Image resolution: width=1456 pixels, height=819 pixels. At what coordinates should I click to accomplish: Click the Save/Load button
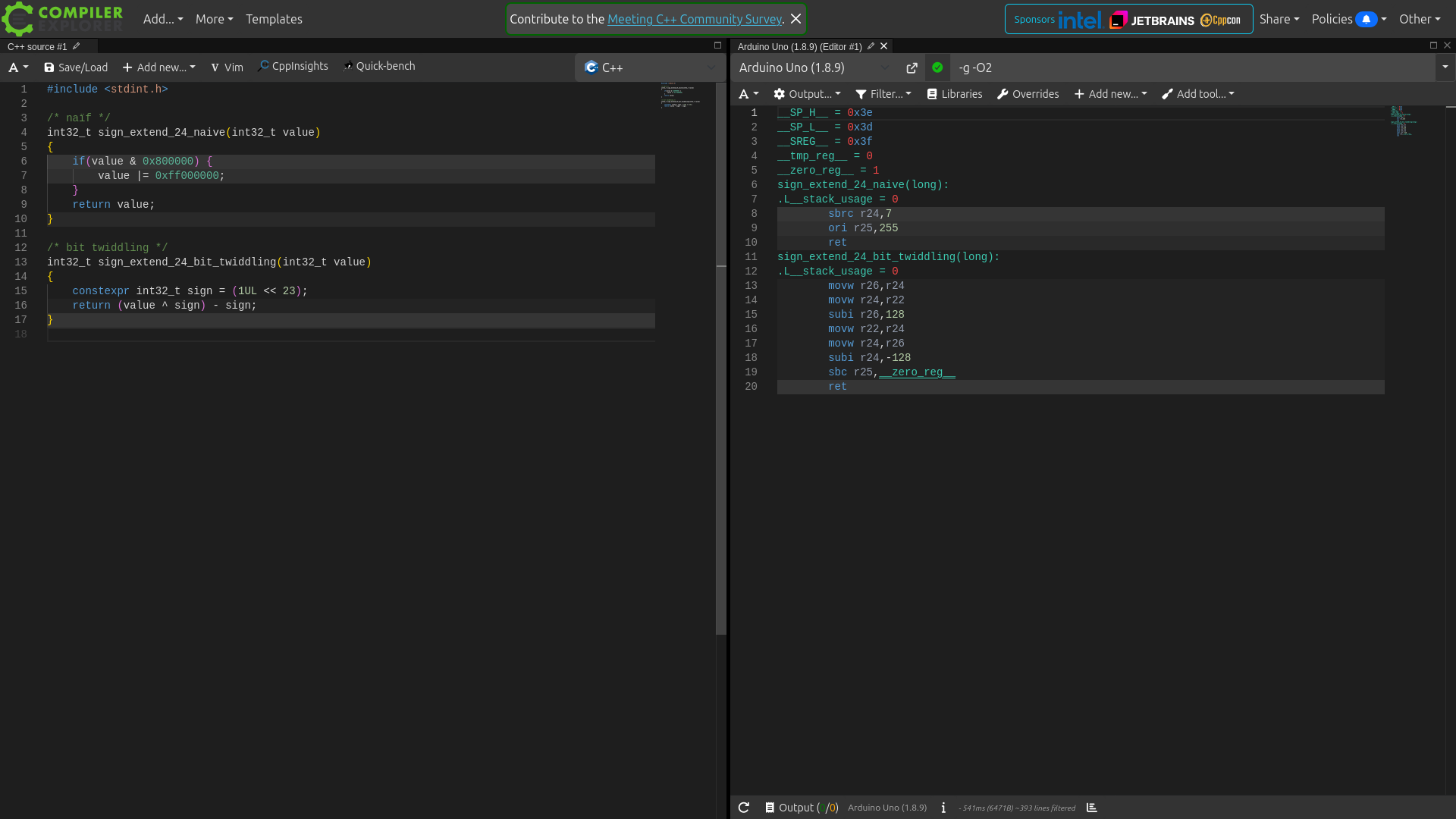click(x=76, y=67)
